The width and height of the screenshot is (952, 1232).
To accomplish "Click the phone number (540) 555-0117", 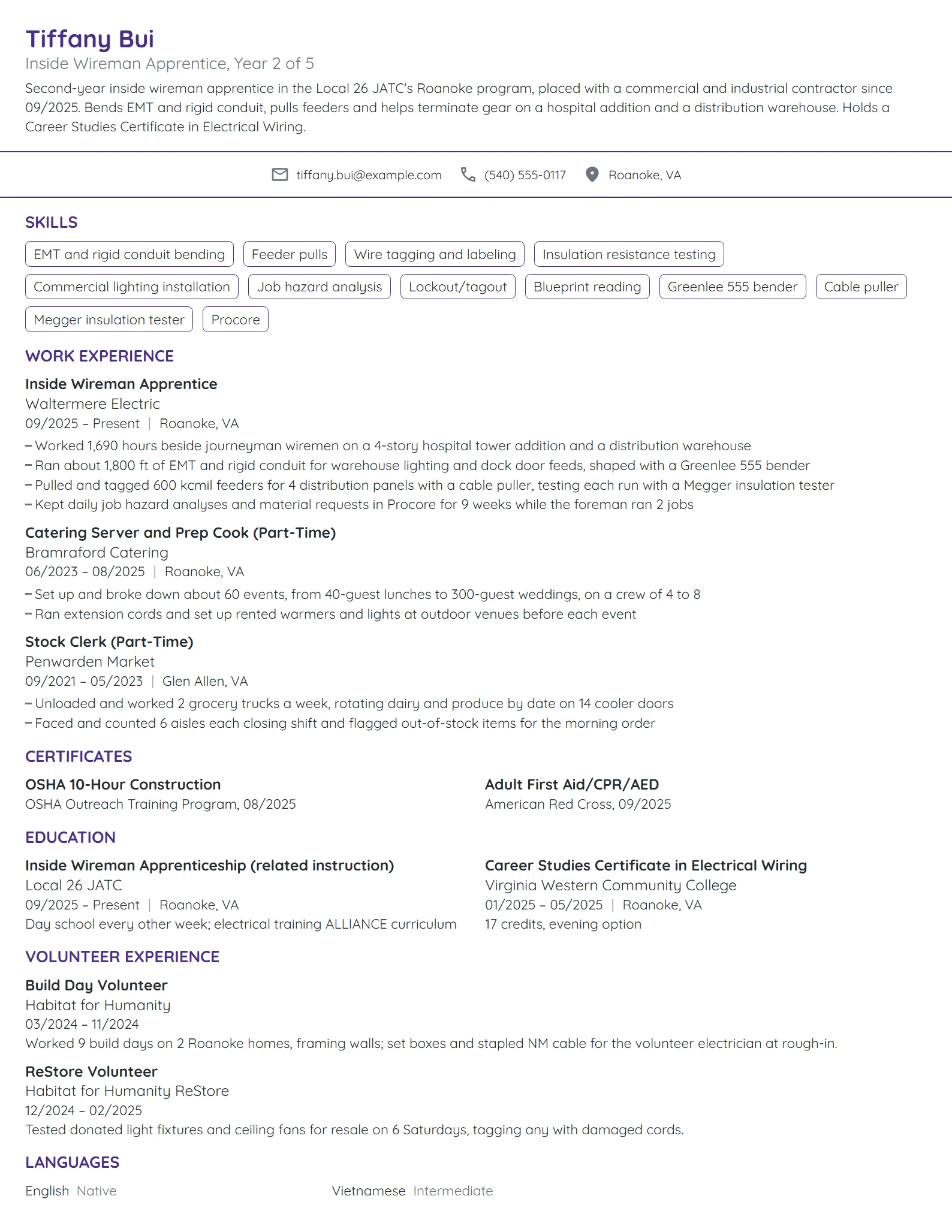I will point(525,175).
